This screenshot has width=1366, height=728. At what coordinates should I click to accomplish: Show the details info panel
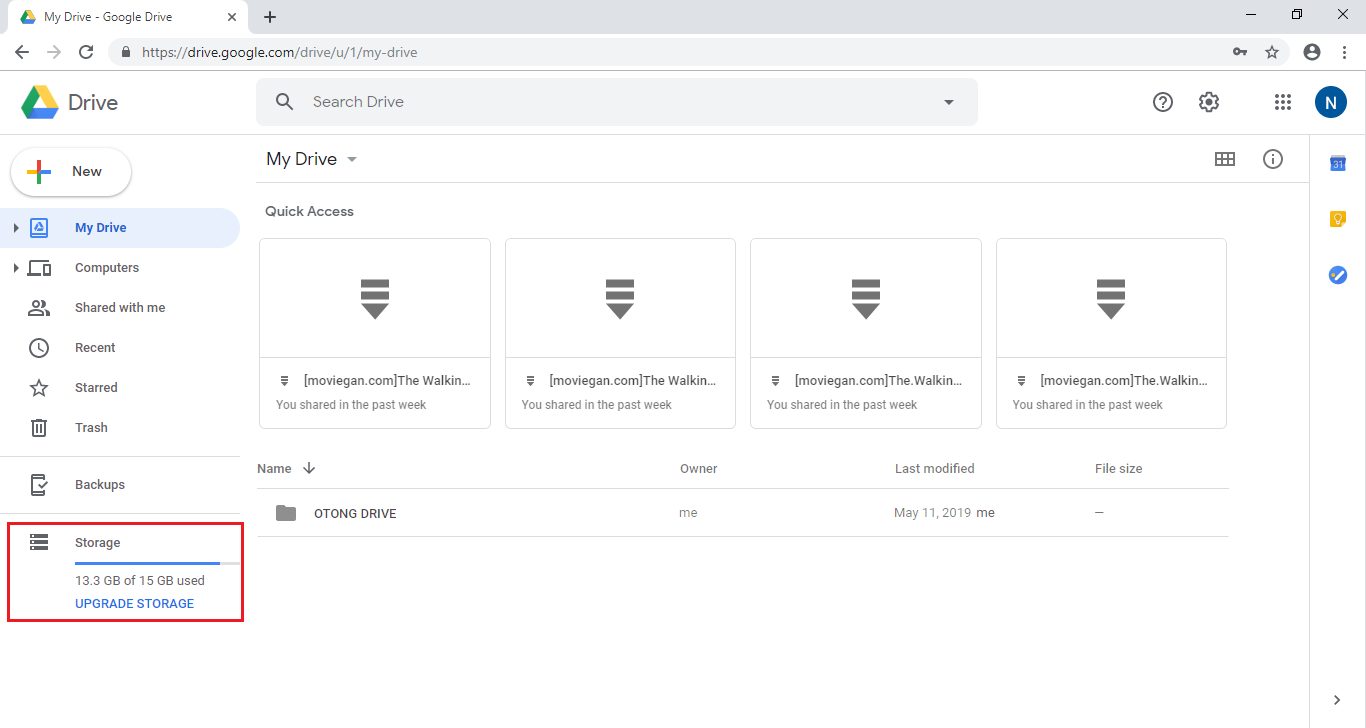coord(1272,158)
